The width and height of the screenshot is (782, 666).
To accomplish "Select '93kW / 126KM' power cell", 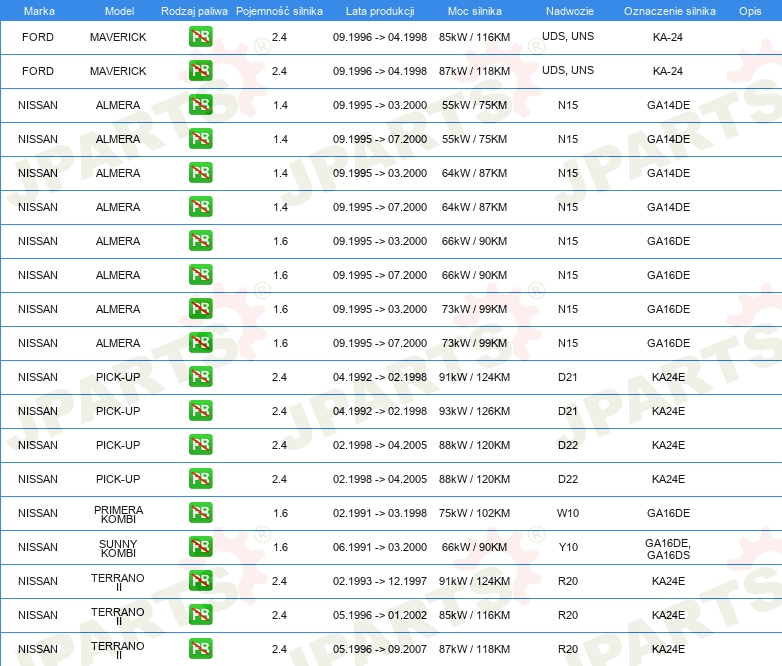I will [474, 411].
